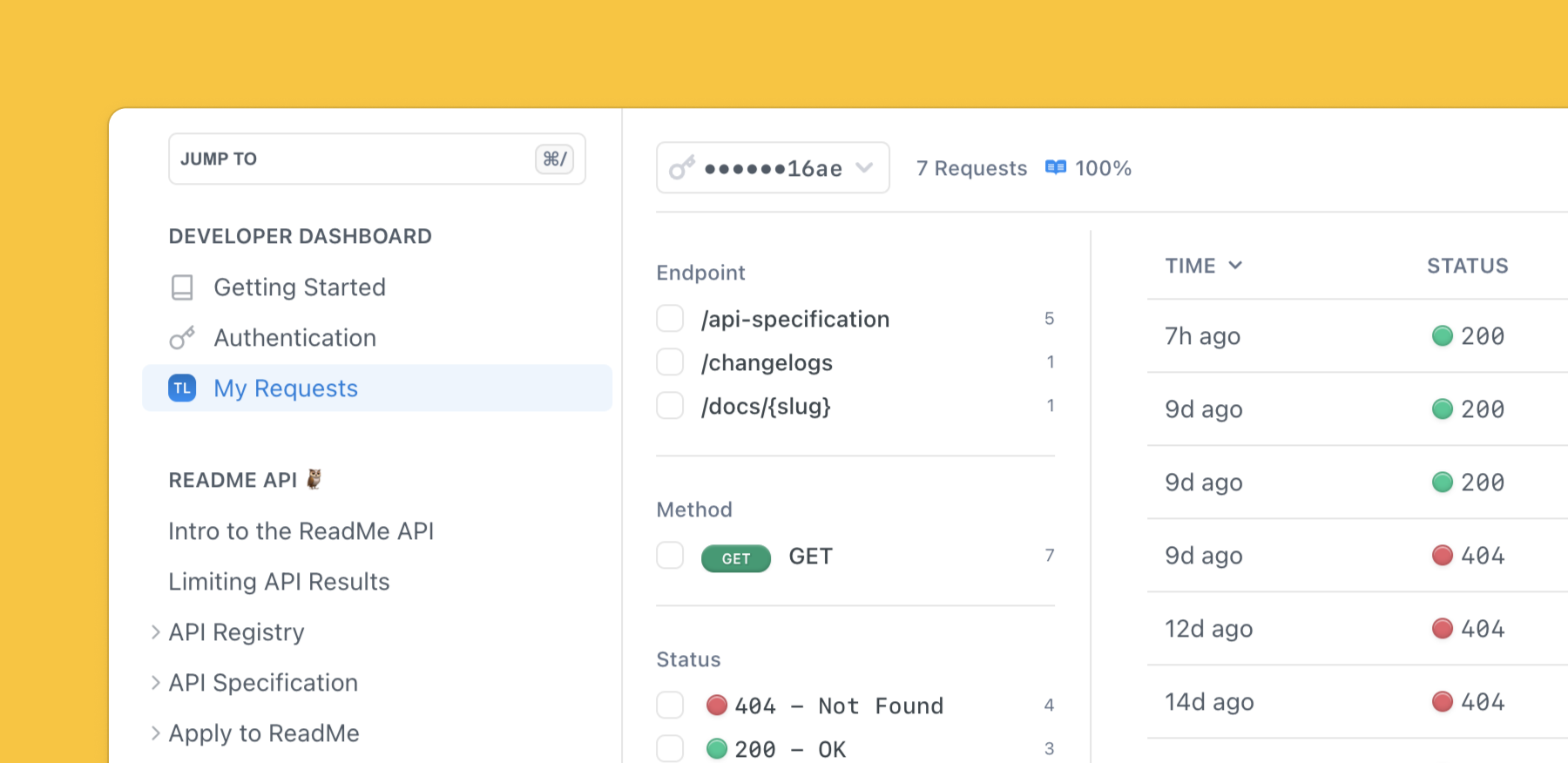The image size is (1568, 763).
Task: Click the keyboard shortcut badge in Jump To
Action: pyautogui.click(x=554, y=159)
